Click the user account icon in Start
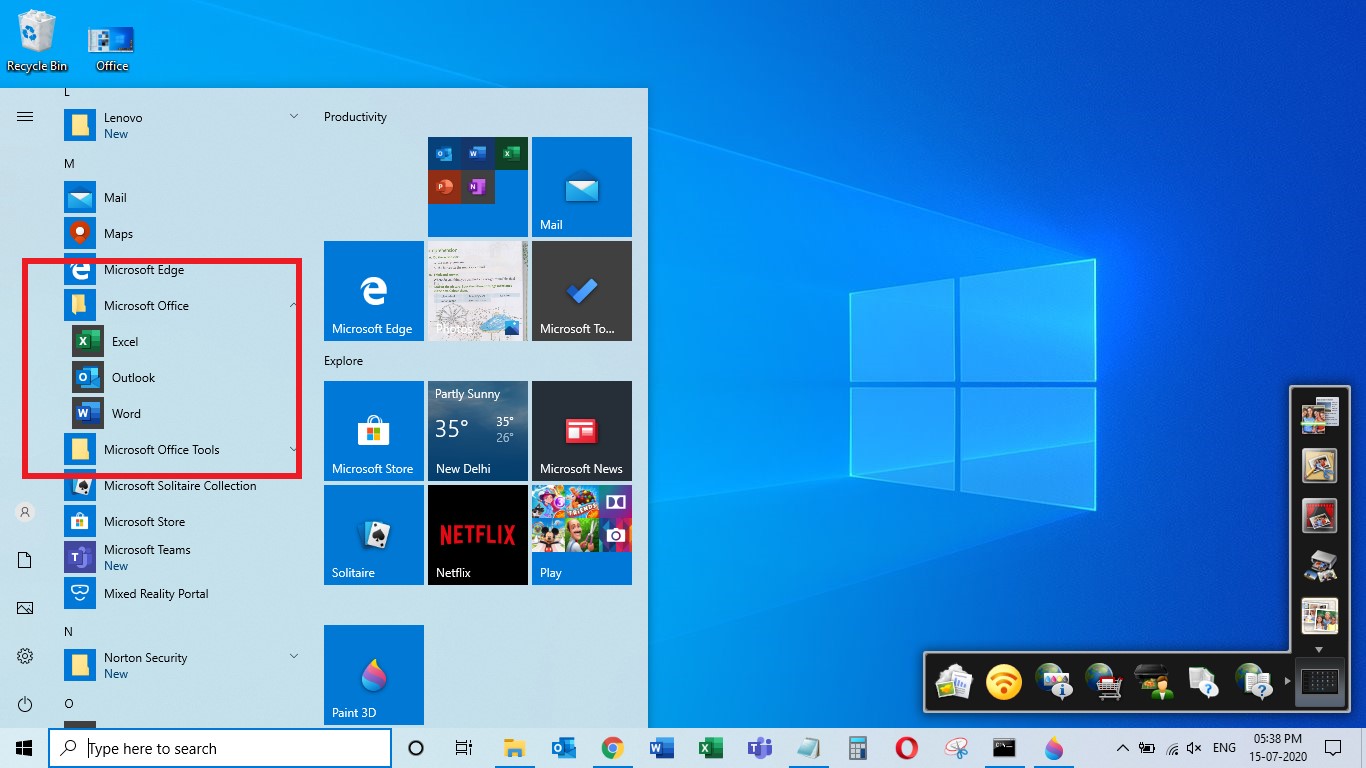 [x=25, y=512]
